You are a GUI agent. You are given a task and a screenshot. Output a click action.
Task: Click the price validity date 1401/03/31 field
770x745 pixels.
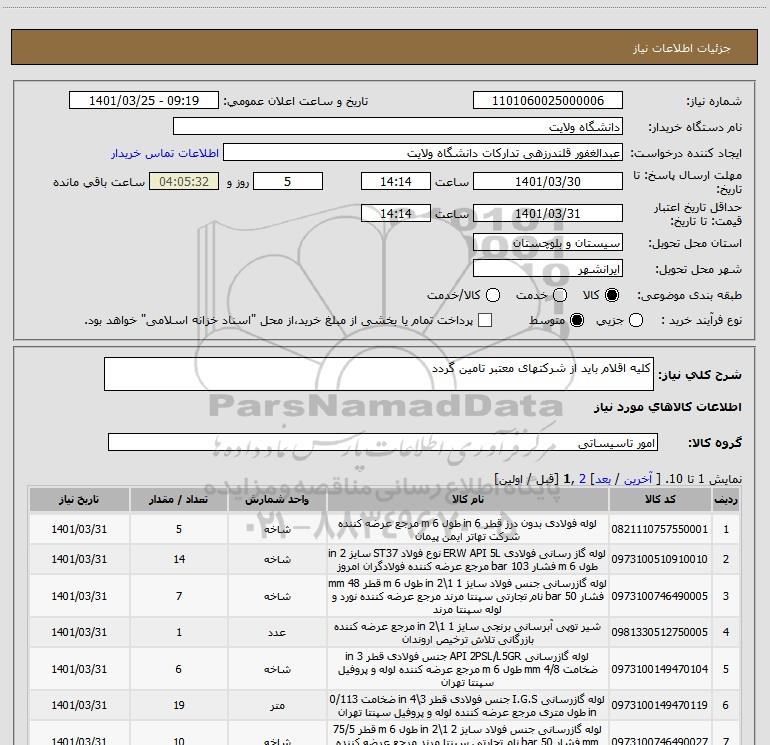click(x=548, y=213)
